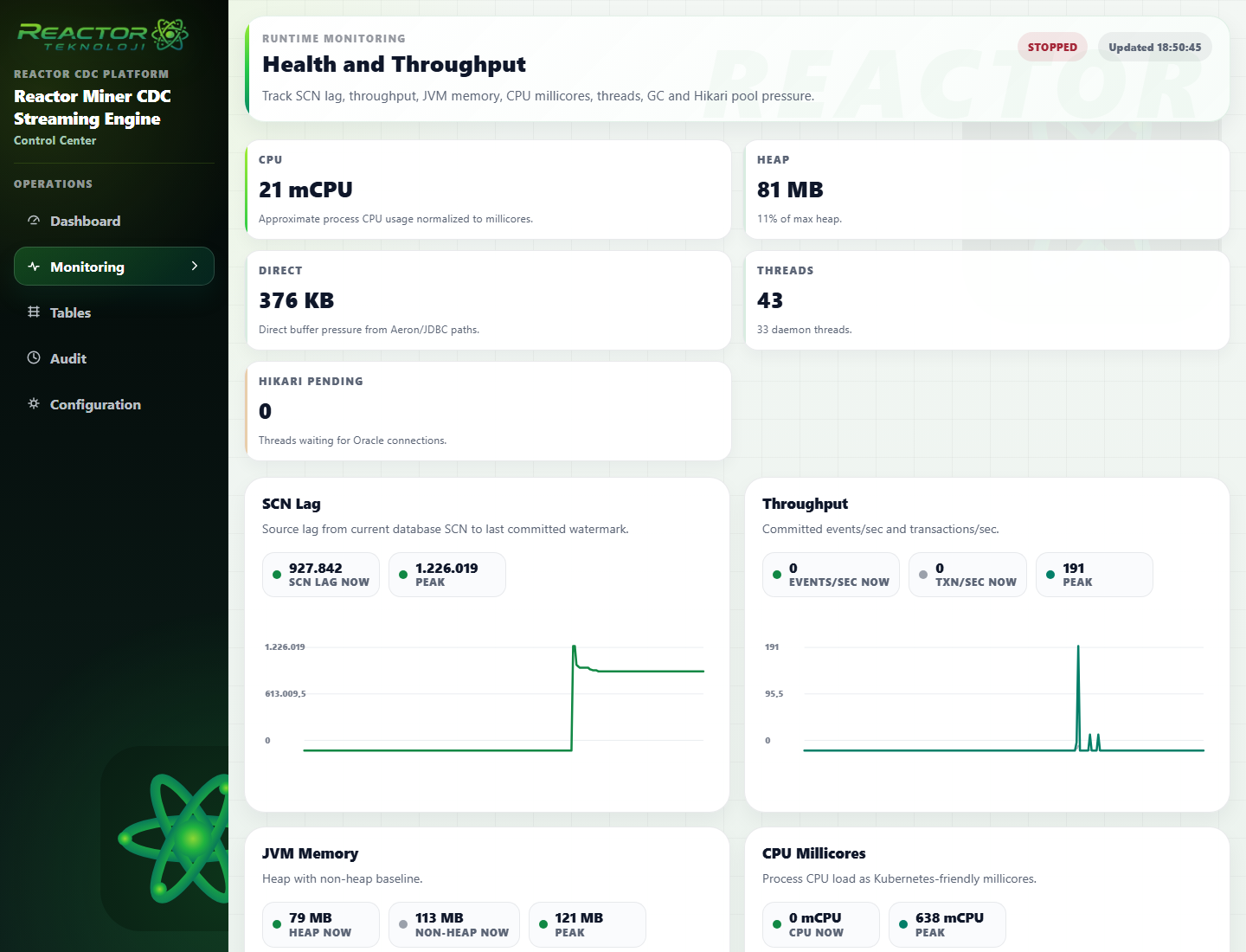Click the CPU 21 mCPU card
The image size is (1246, 952).
pyautogui.click(x=489, y=190)
